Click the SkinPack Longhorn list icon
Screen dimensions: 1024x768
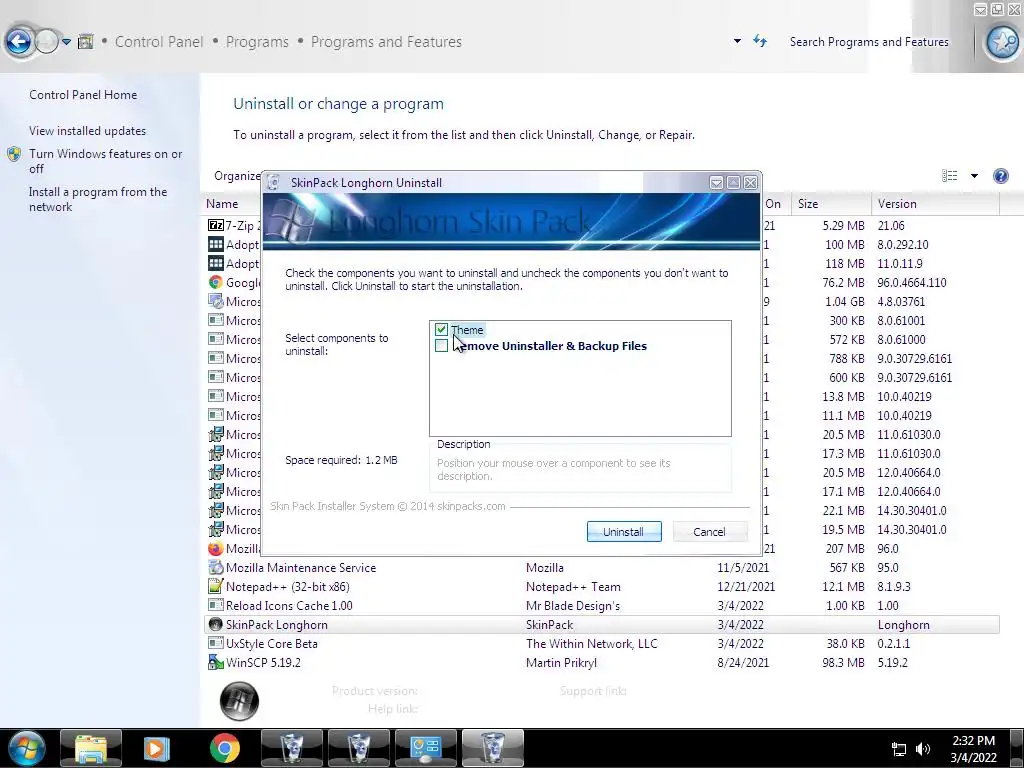click(216, 624)
